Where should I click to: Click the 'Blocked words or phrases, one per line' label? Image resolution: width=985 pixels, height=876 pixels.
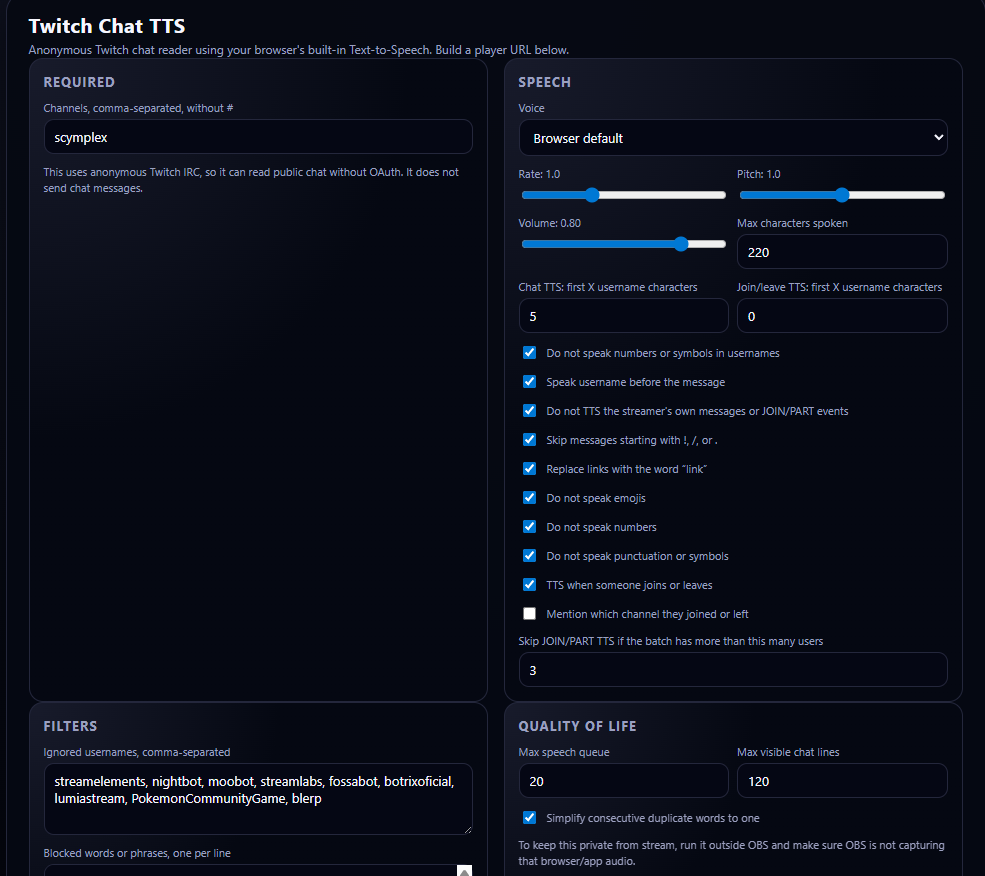[137, 853]
